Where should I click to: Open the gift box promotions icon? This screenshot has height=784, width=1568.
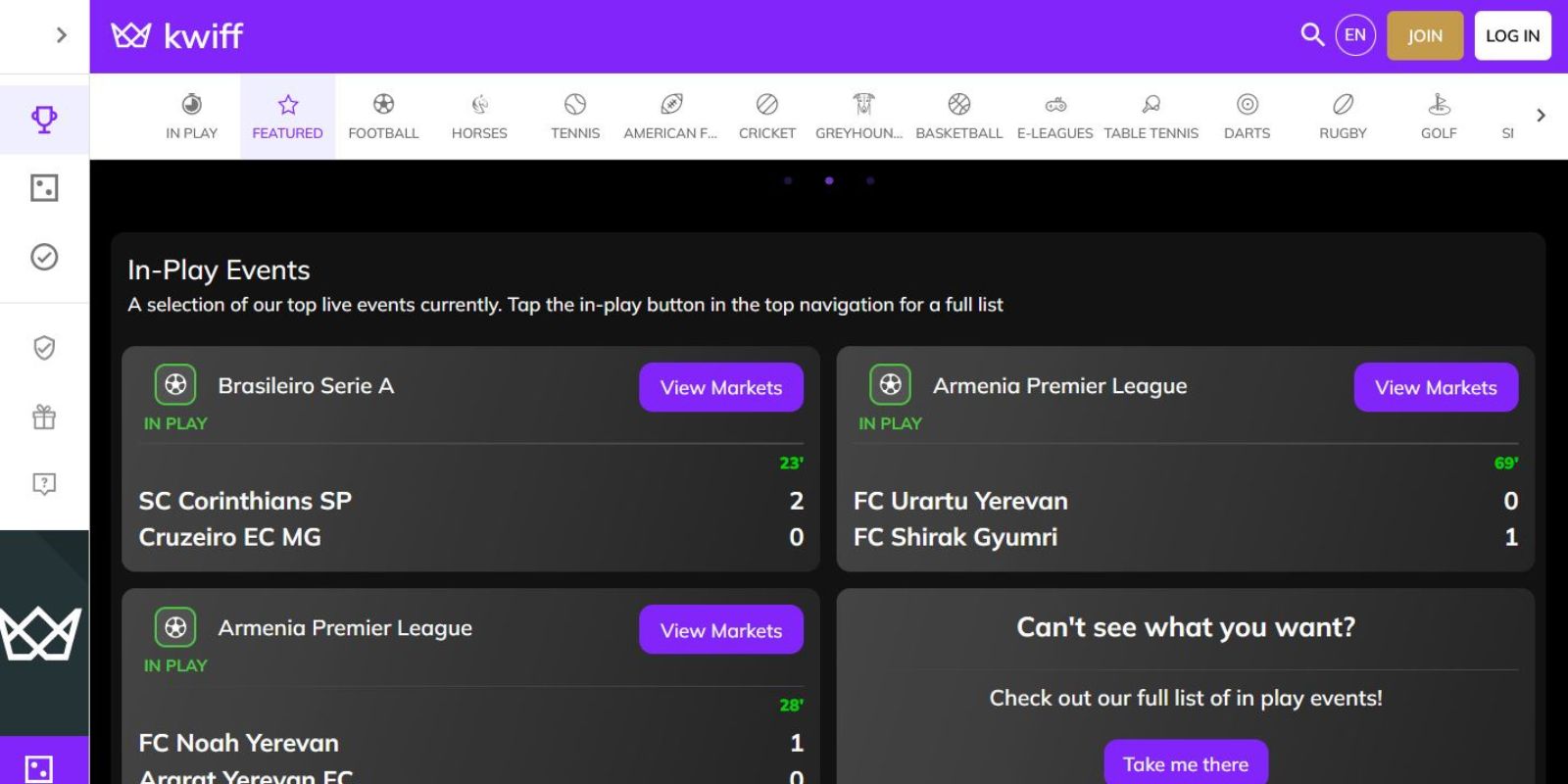(x=44, y=417)
